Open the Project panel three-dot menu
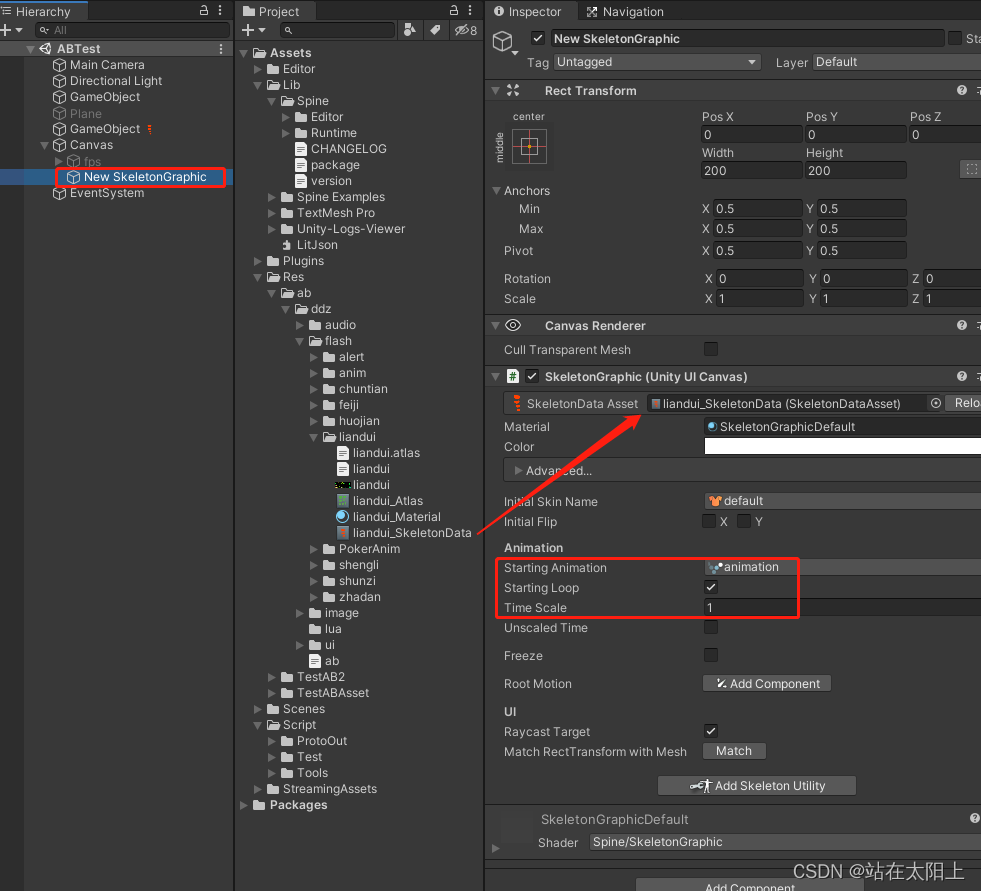Image resolution: width=981 pixels, height=891 pixels. pyautogui.click(x=470, y=11)
